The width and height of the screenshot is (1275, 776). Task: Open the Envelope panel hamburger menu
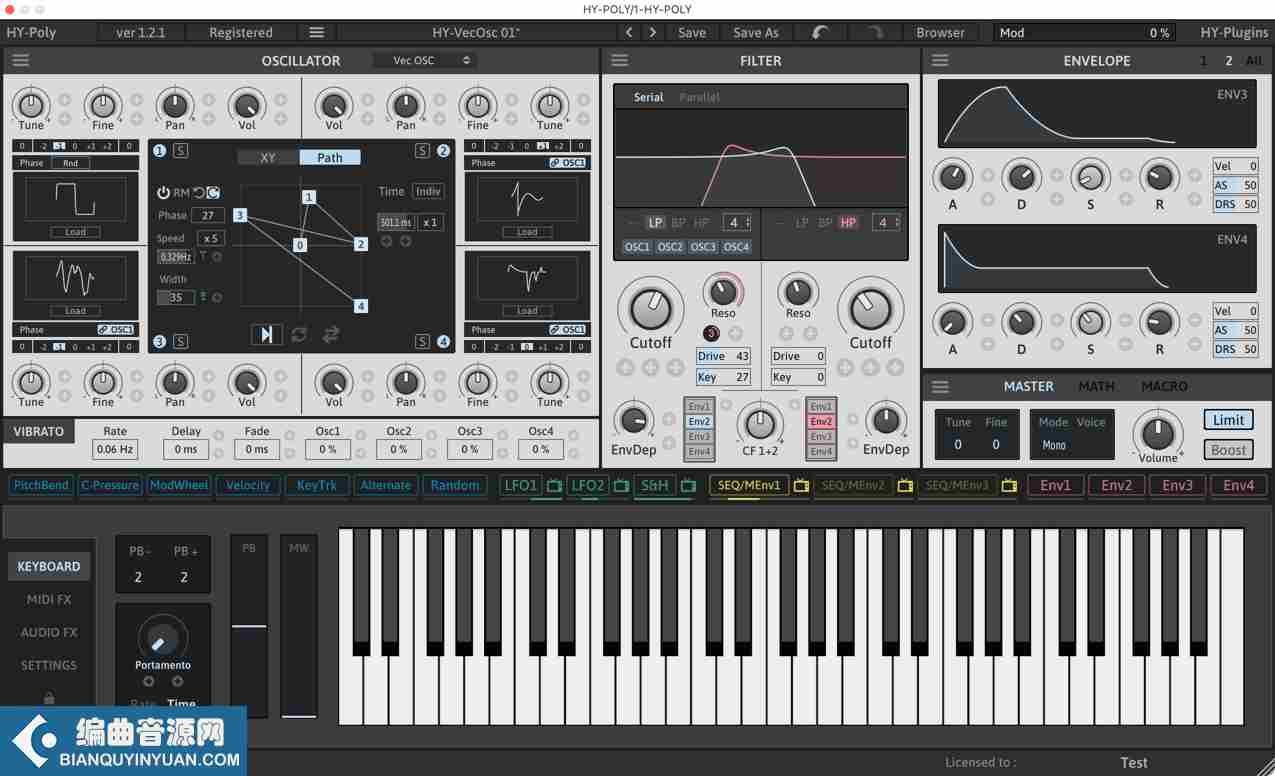pos(940,61)
